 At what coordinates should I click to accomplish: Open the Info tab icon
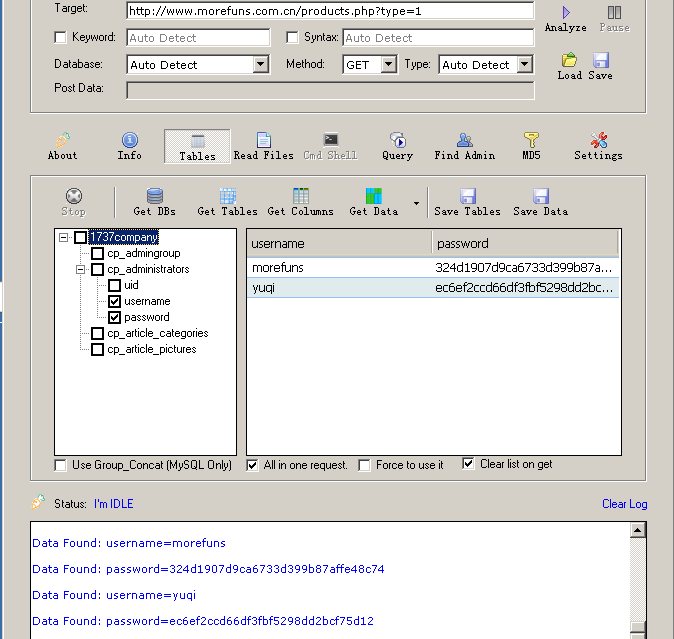pyautogui.click(x=130, y=140)
